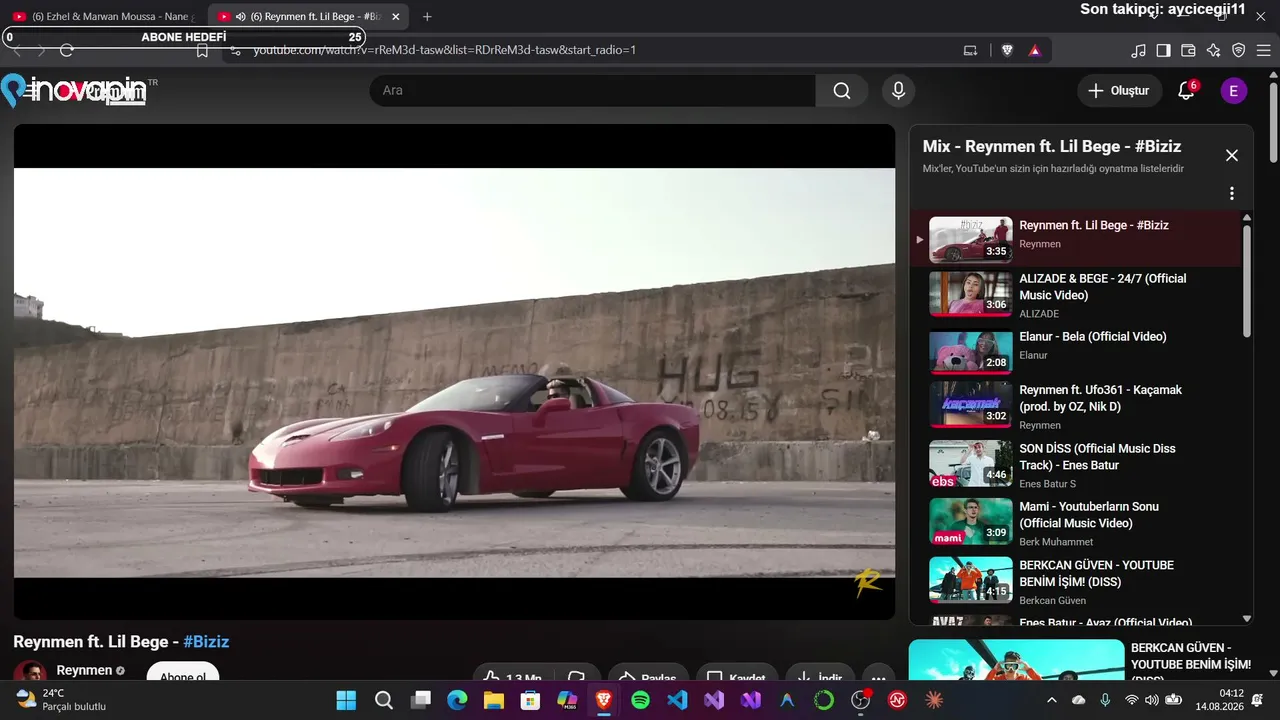Screen dimensions: 1280x720
Task: Open the Brave music playlist icon
Action: click(1139, 50)
